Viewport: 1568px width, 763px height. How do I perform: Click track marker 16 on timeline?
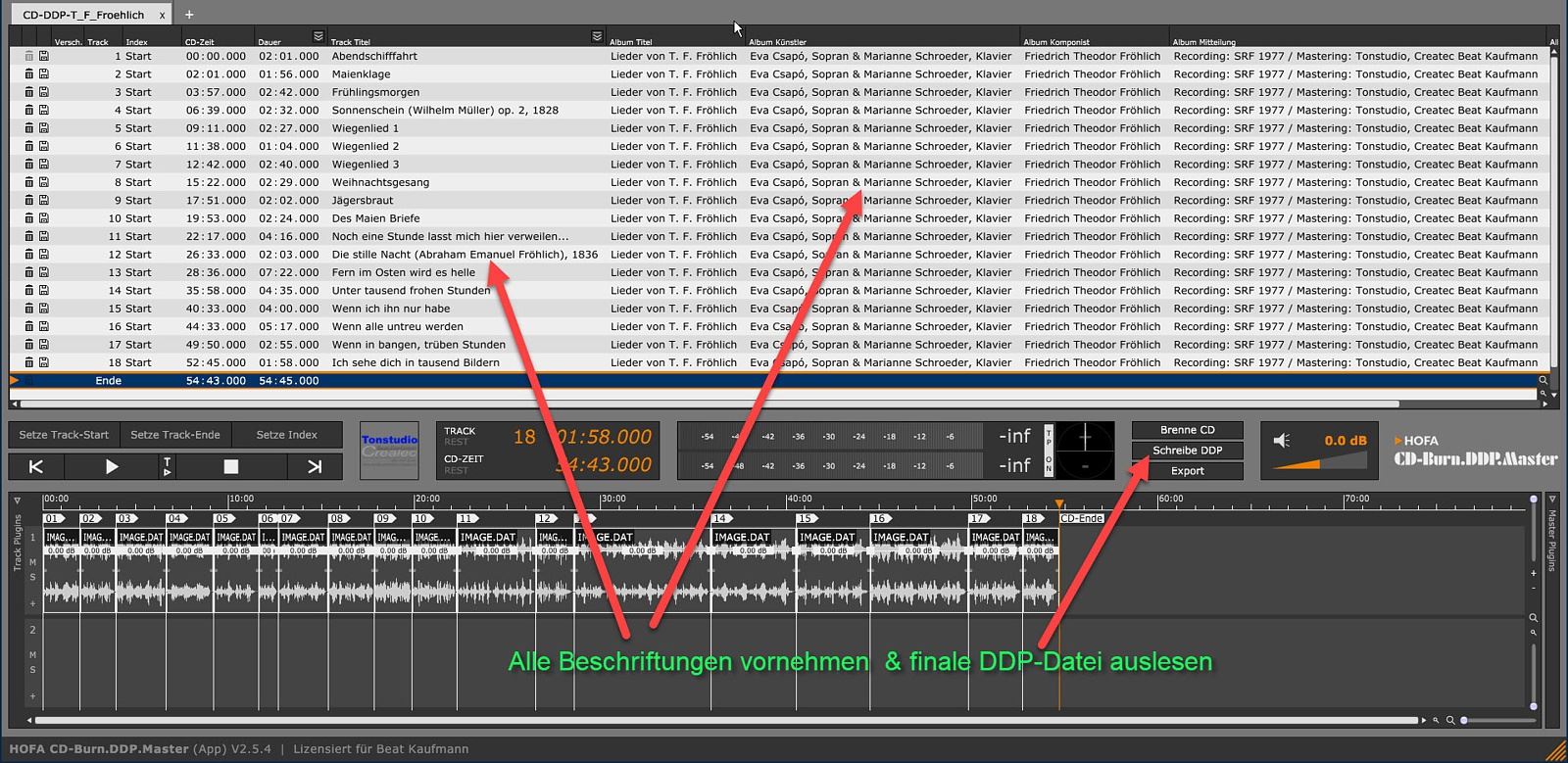point(880,518)
